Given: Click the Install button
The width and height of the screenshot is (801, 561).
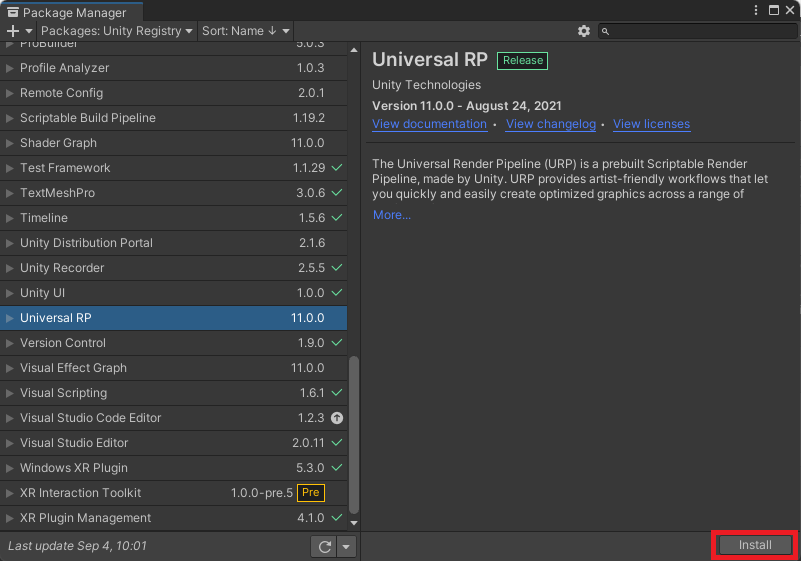Looking at the screenshot, I should pyautogui.click(x=755, y=545).
